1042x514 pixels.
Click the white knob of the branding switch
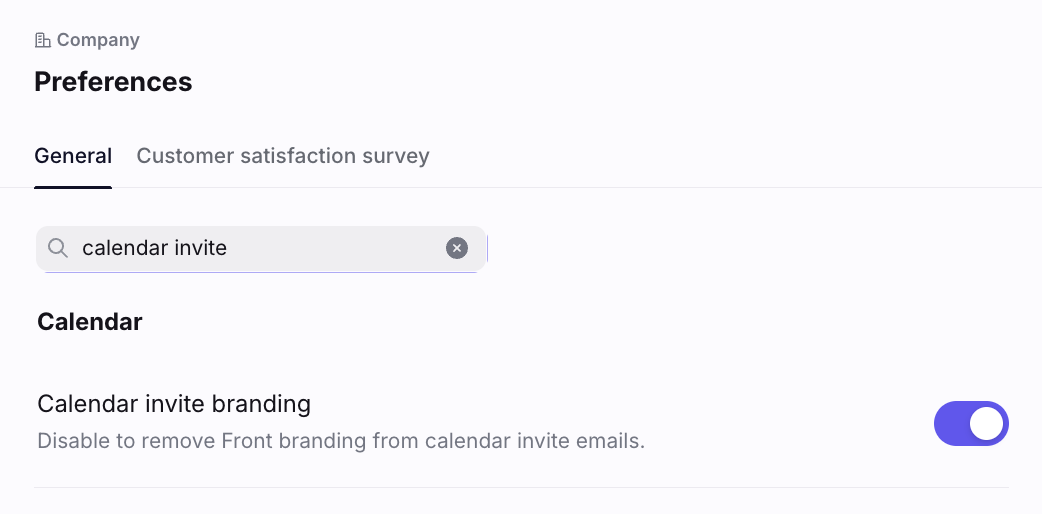click(986, 424)
